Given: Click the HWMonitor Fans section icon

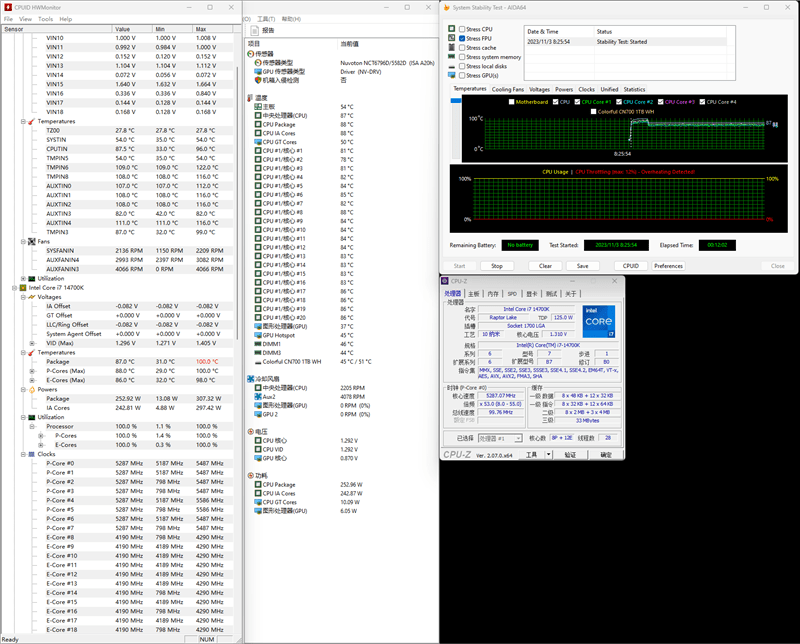Looking at the screenshot, I should click(32, 241).
